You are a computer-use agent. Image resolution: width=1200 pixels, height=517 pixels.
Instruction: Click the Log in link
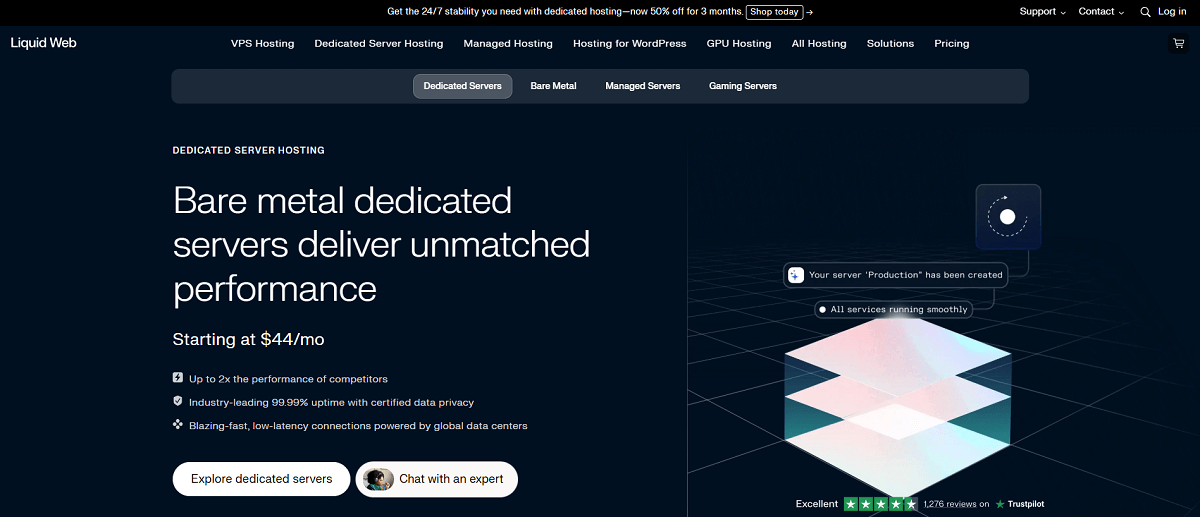[x=1172, y=12]
